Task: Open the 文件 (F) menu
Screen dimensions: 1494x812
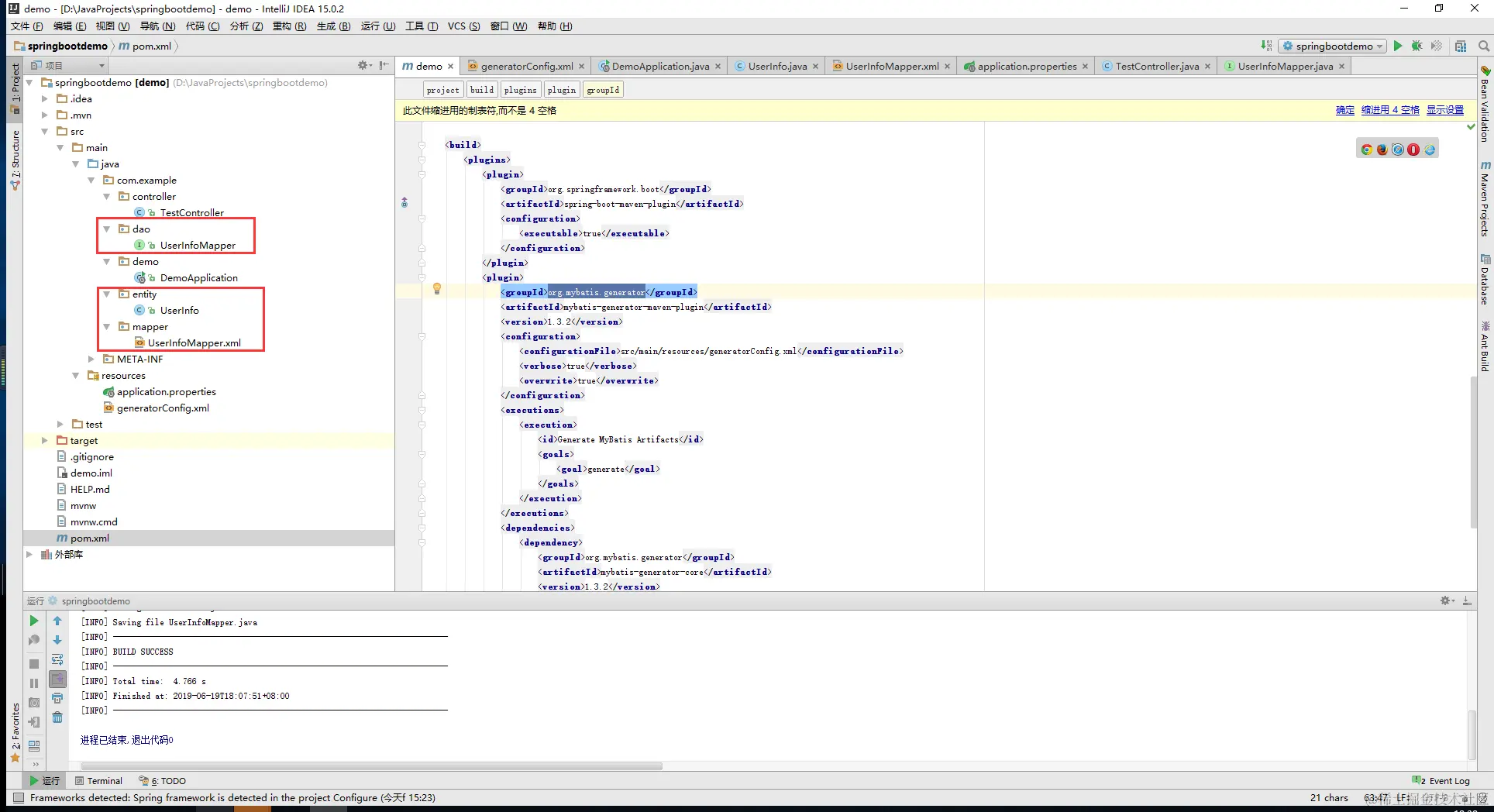Action: 26,26
